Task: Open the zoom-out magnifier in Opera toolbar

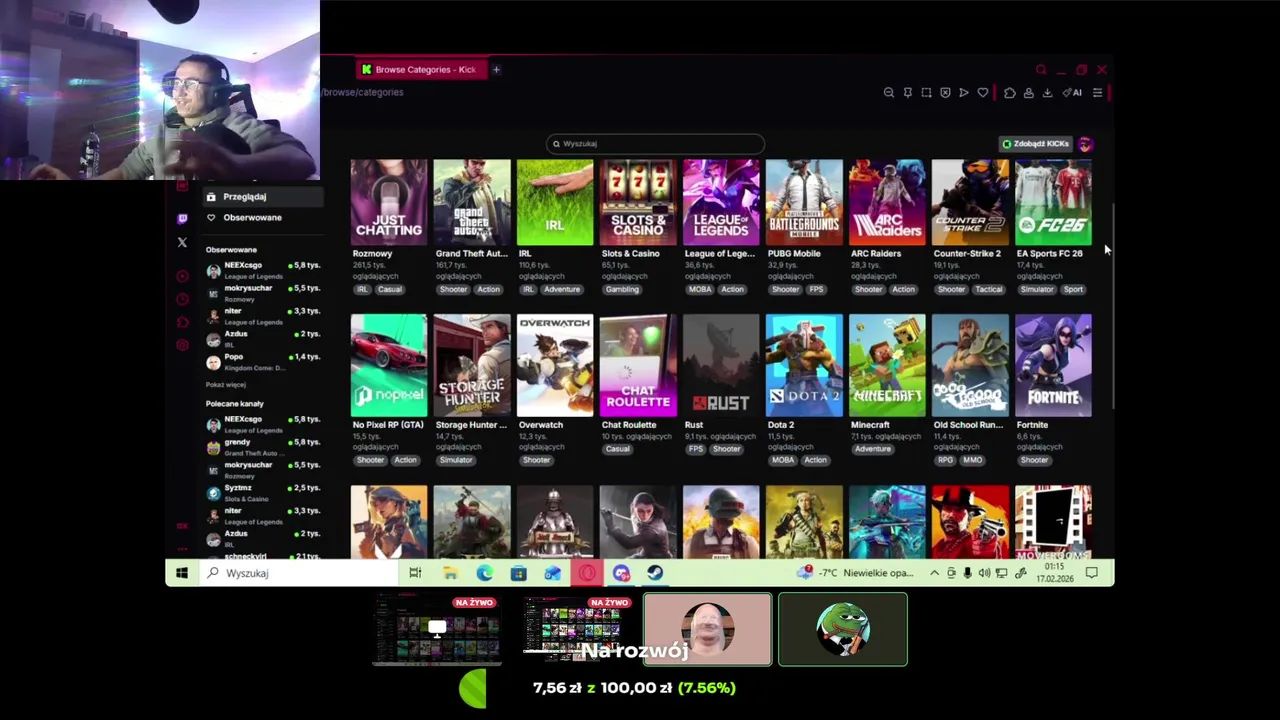Action: [888, 93]
